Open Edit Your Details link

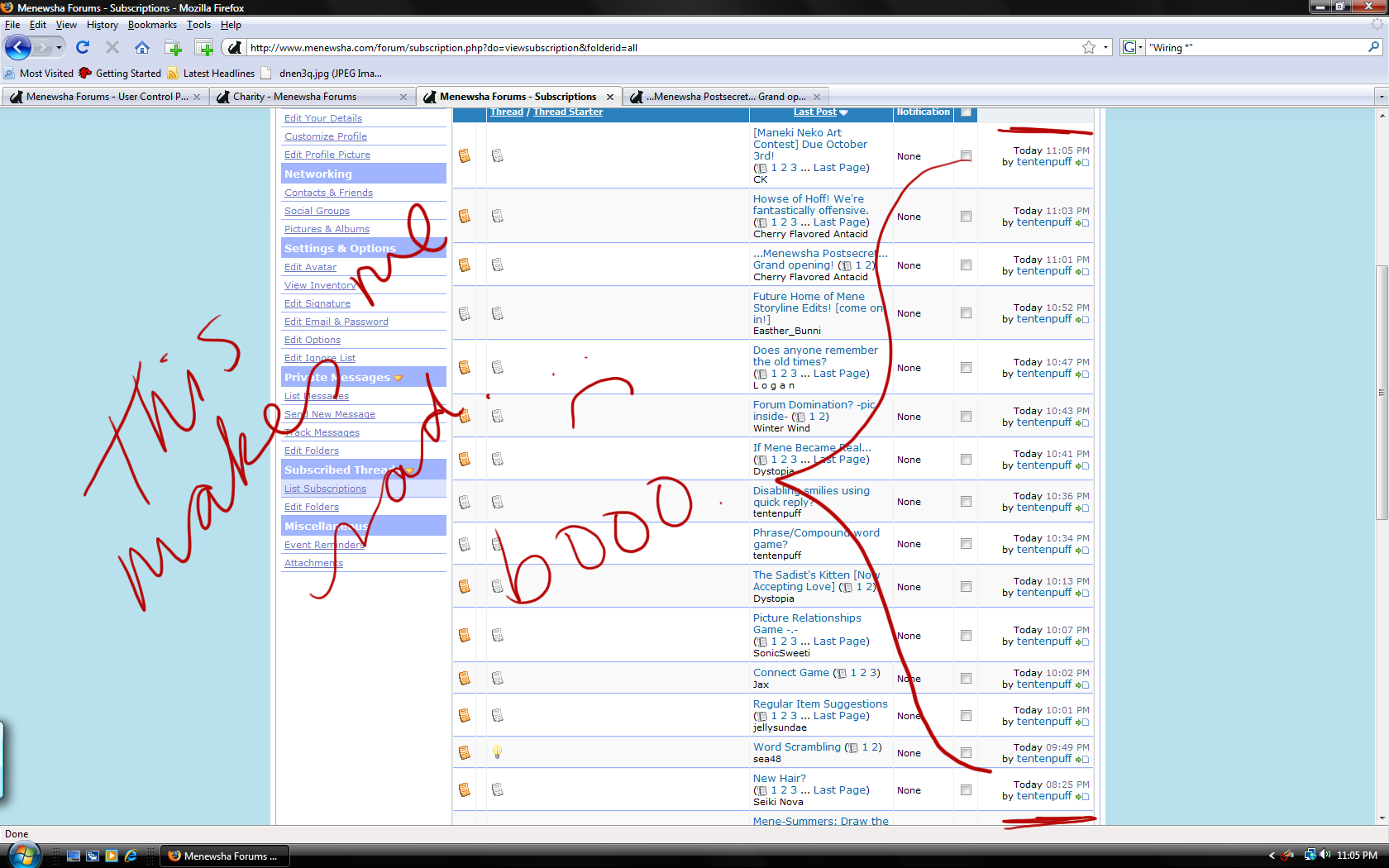point(323,118)
